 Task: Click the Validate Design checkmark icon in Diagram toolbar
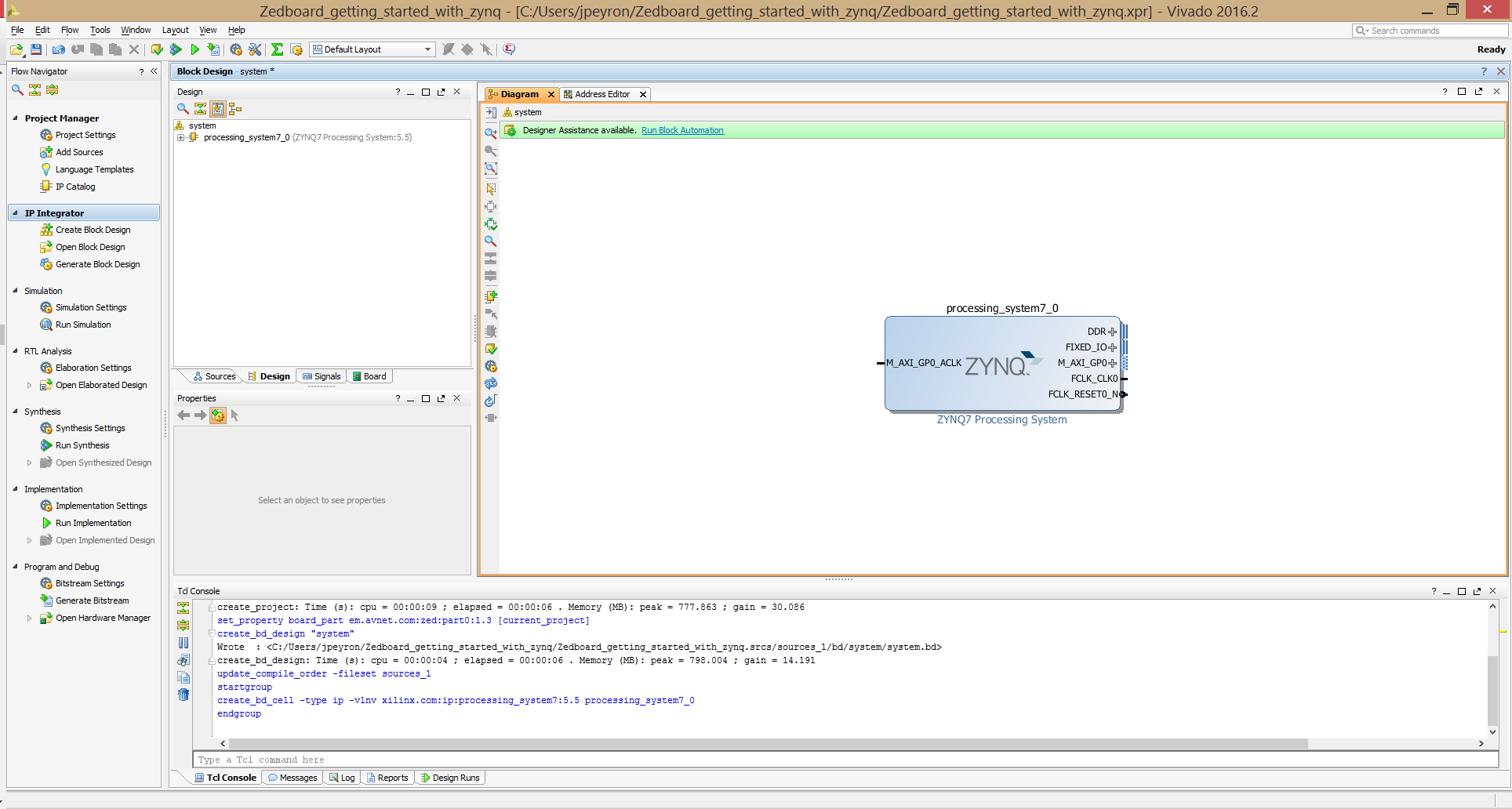click(491, 349)
